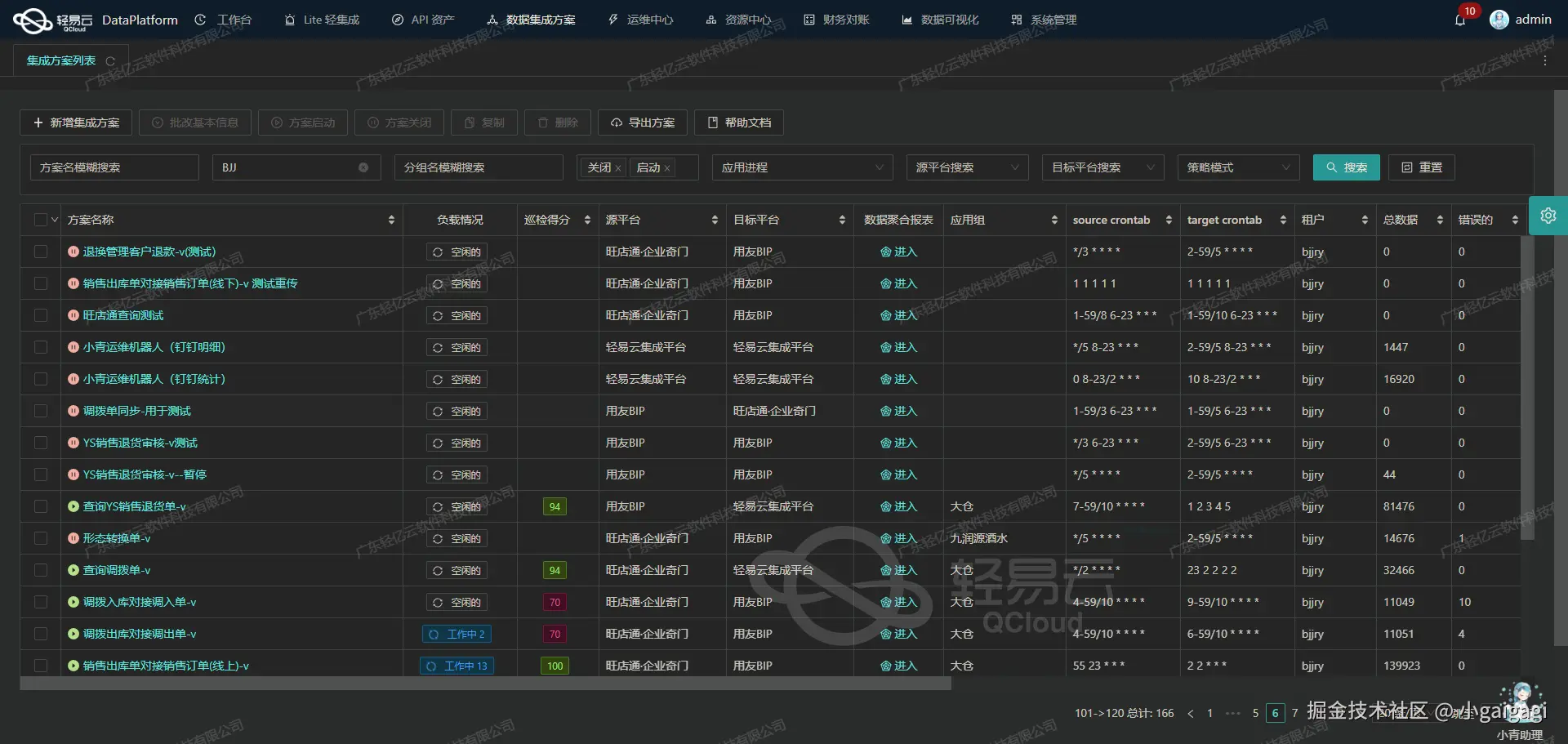The image size is (1568, 744).
Task: Check row 旺店通查询测试
Action: click(41, 315)
